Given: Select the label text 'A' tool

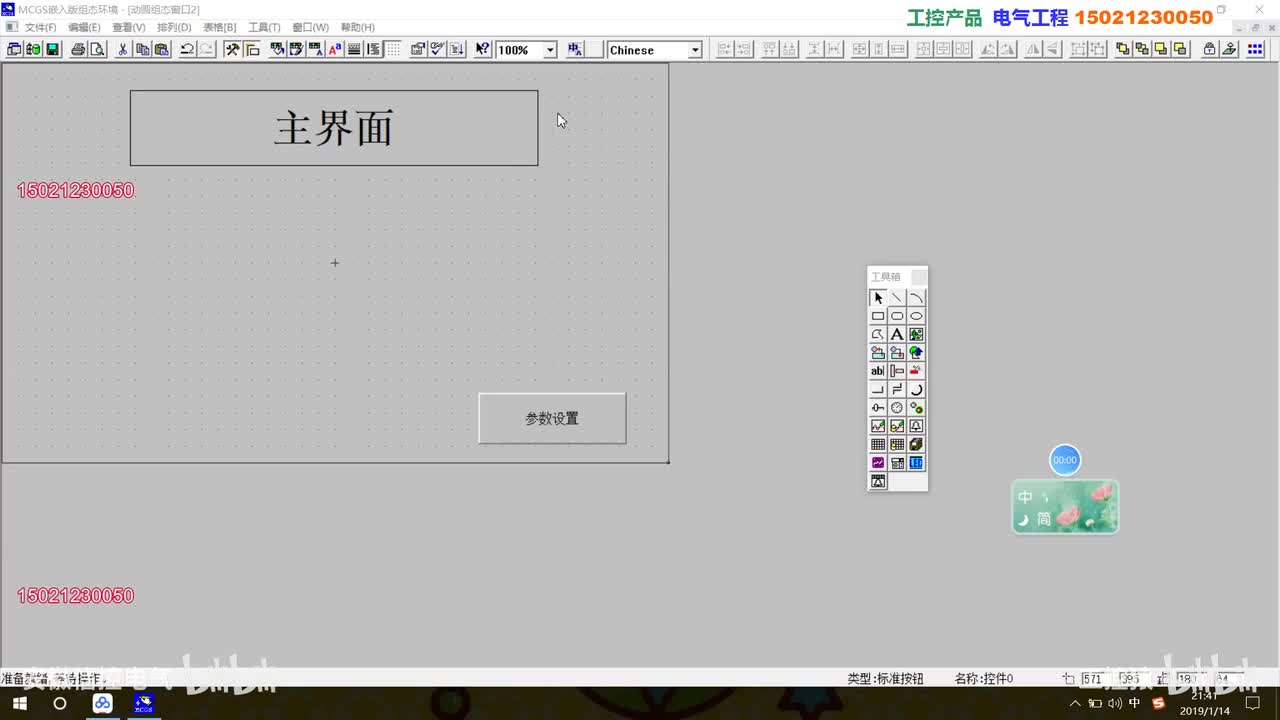Looking at the screenshot, I should [x=897, y=334].
